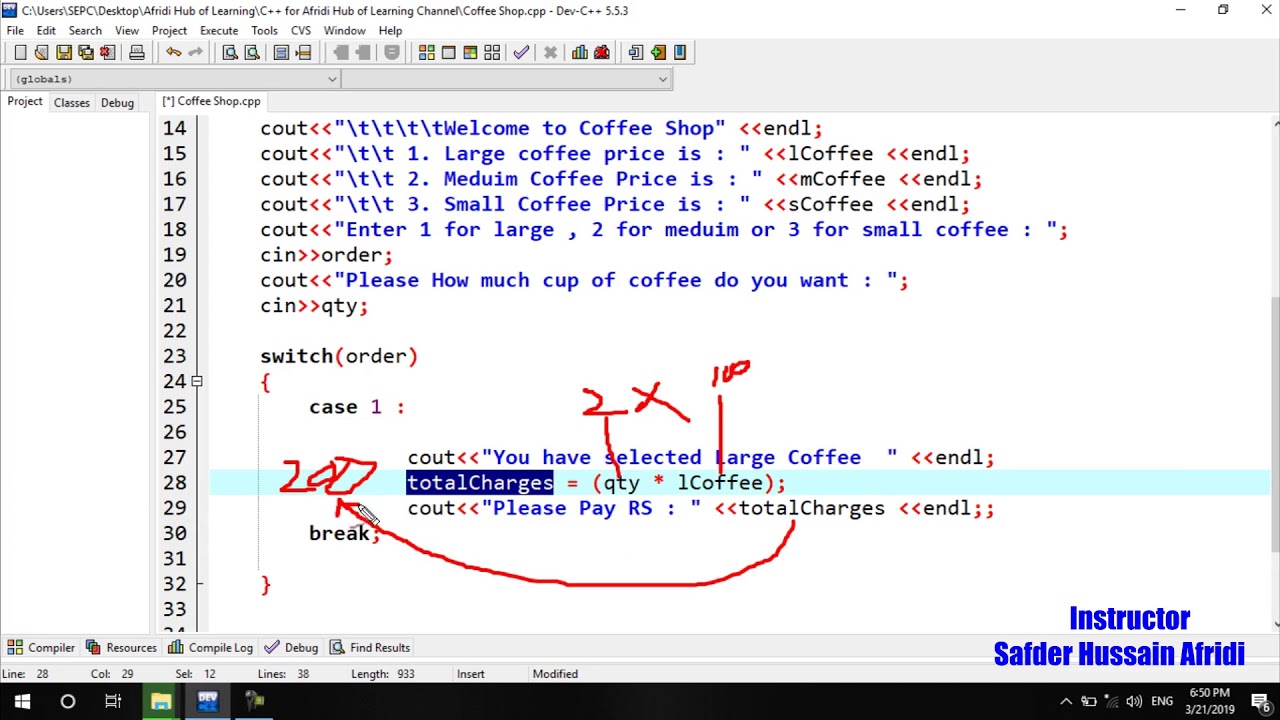Click the Close file red-X icon
Viewport: 1280px width, 720px height.
coord(107,52)
